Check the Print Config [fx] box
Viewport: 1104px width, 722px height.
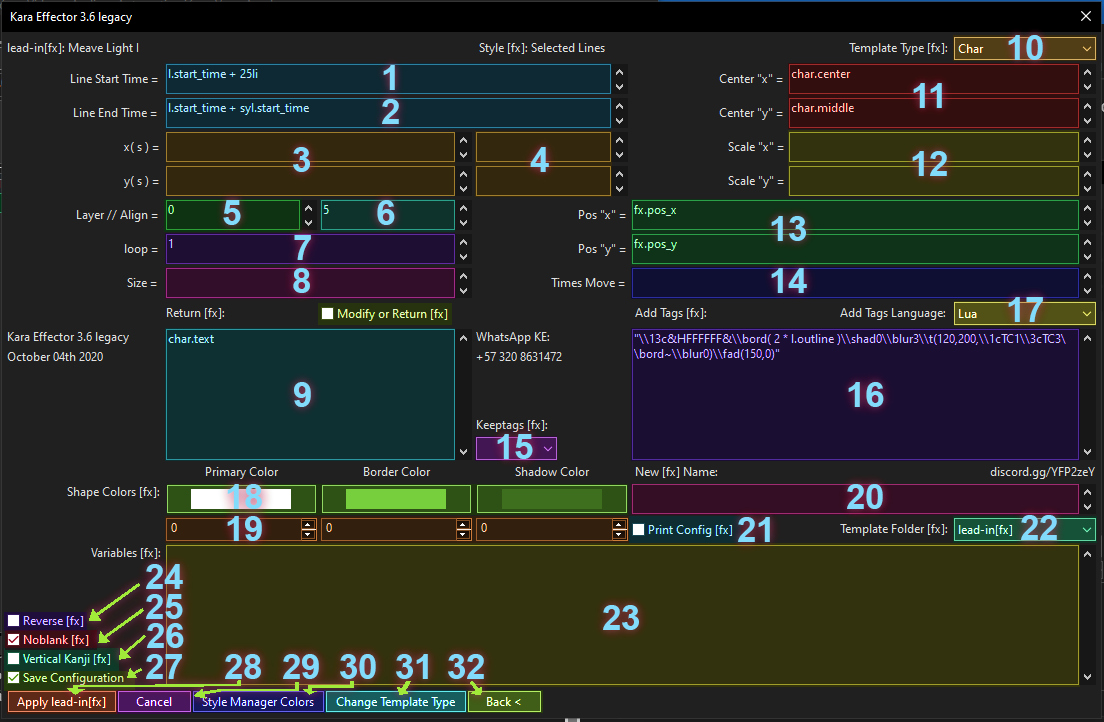click(640, 530)
